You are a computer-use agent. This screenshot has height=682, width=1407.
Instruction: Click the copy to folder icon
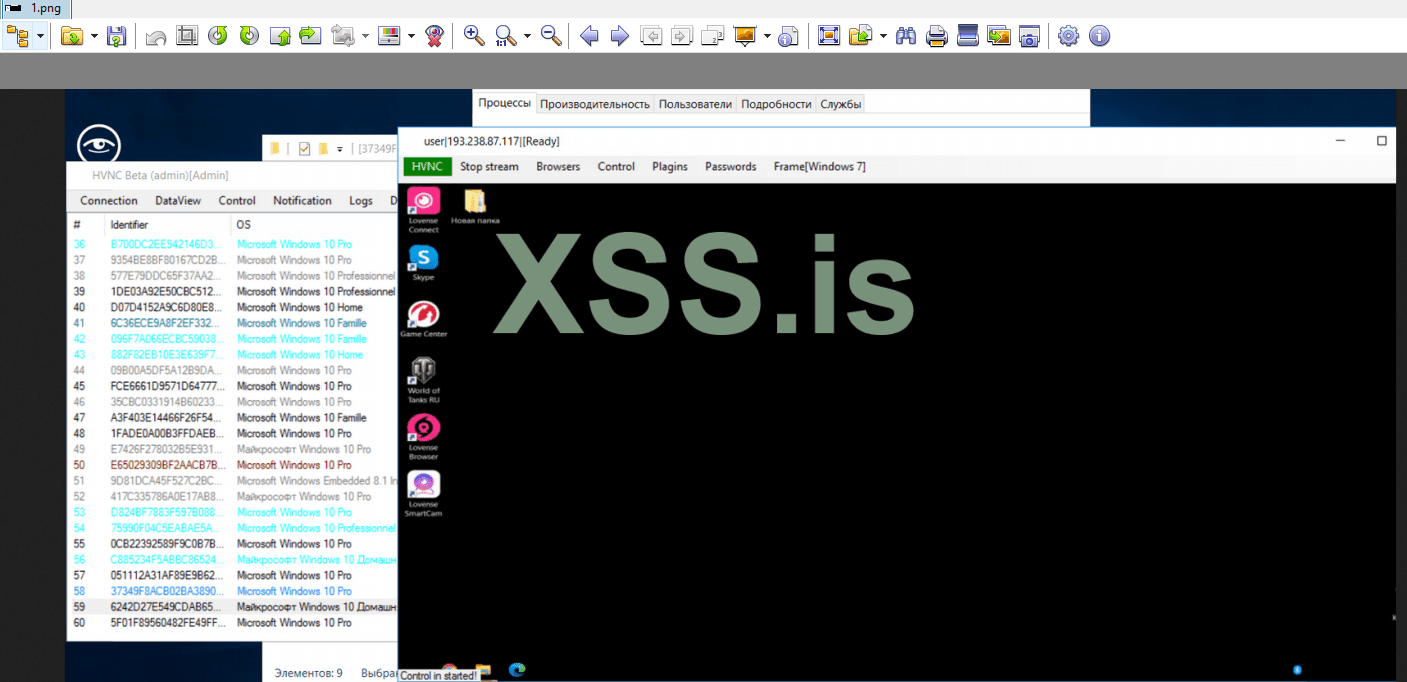point(860,37)
